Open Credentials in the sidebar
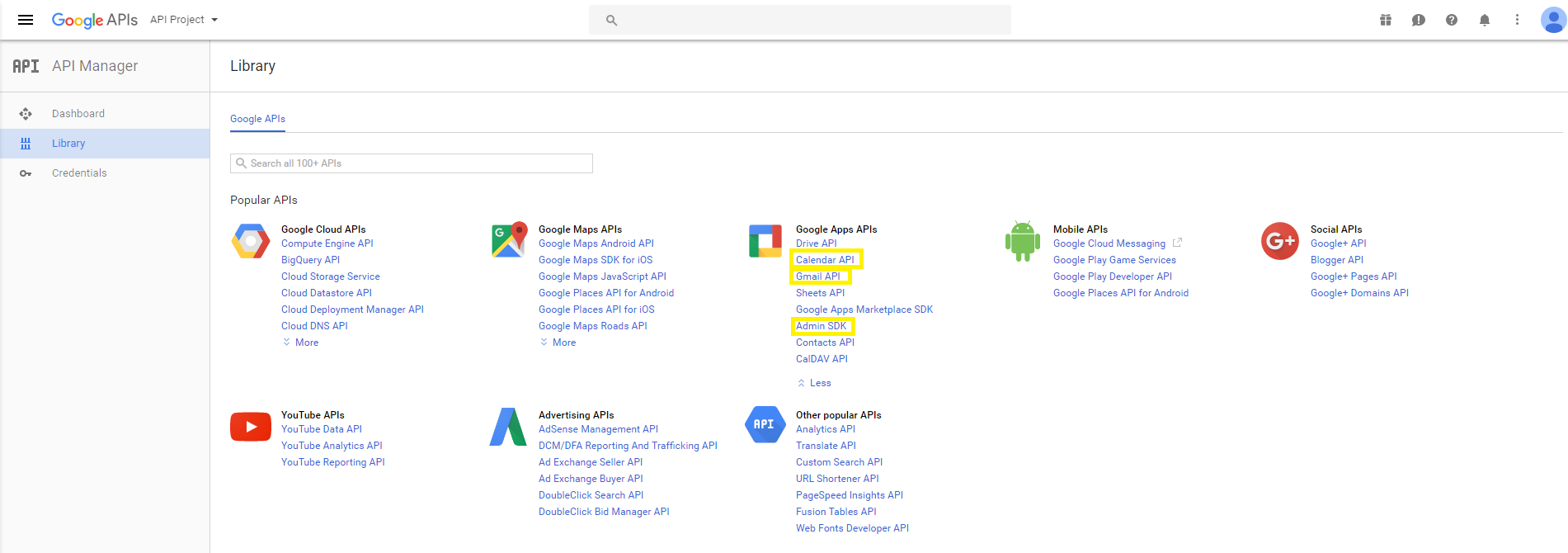 (79, 173)
